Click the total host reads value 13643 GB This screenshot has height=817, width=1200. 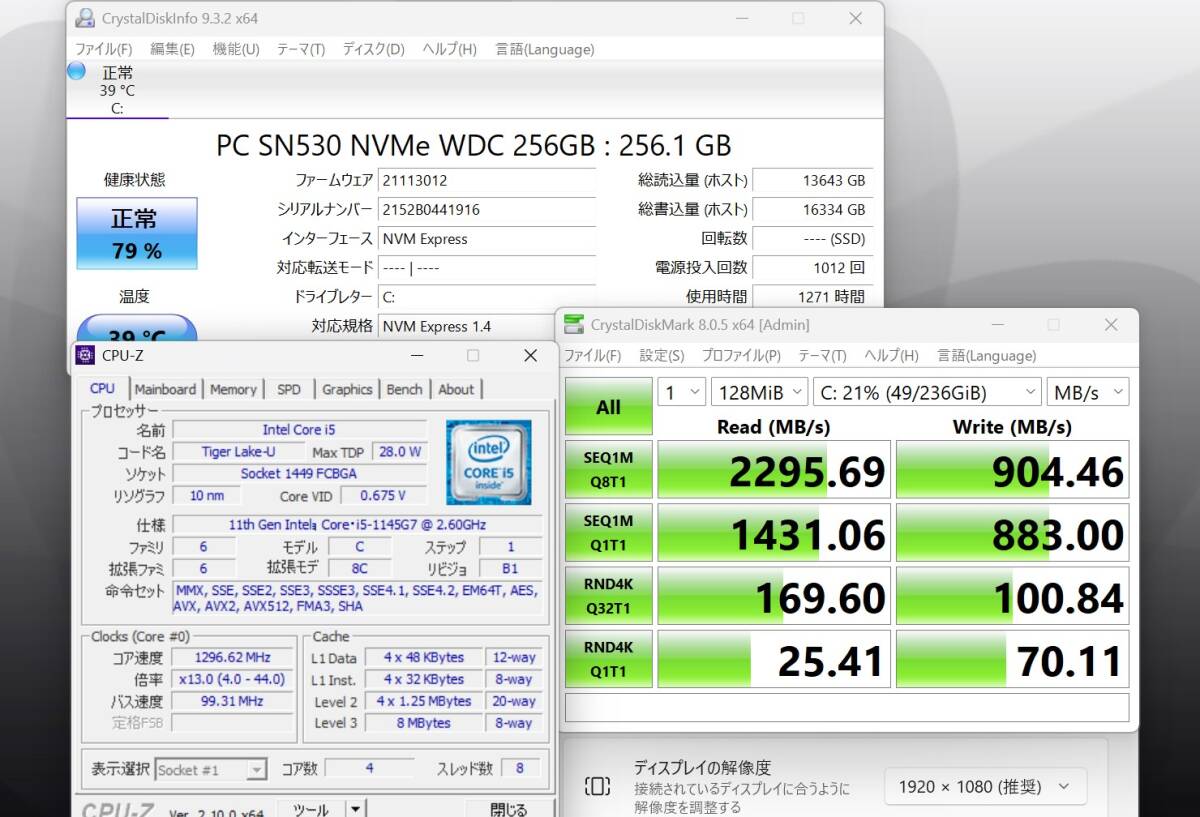(x=812, y=181)
